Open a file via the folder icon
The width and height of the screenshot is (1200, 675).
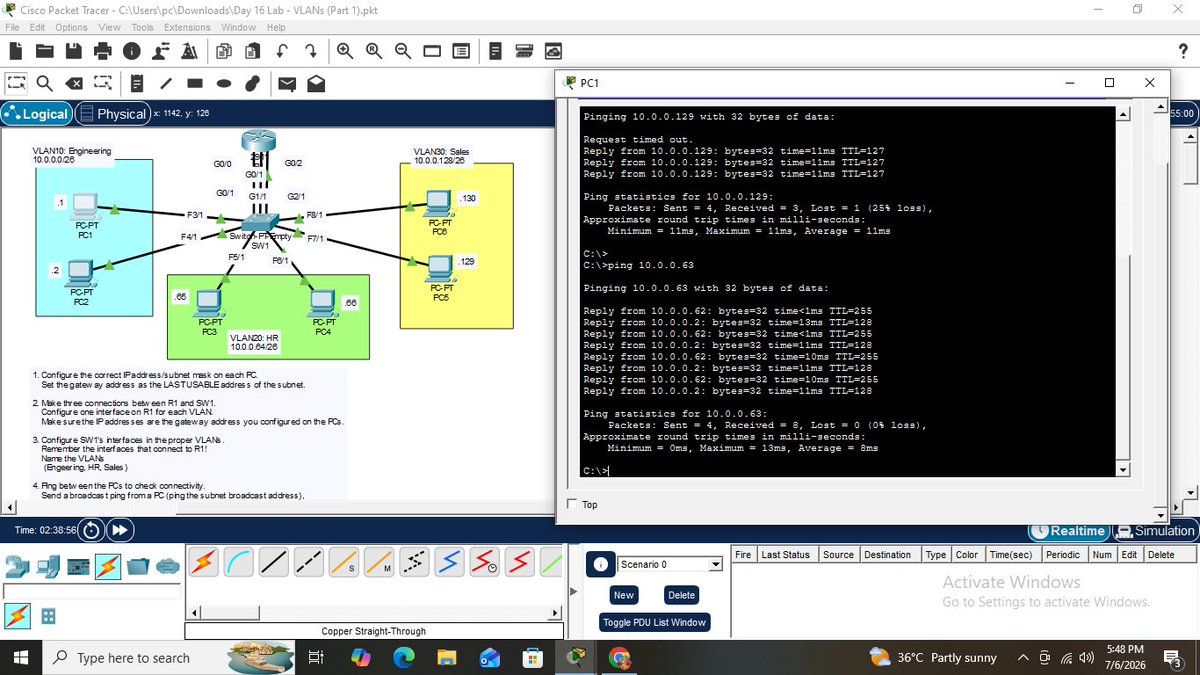click(x=45, y=50)
